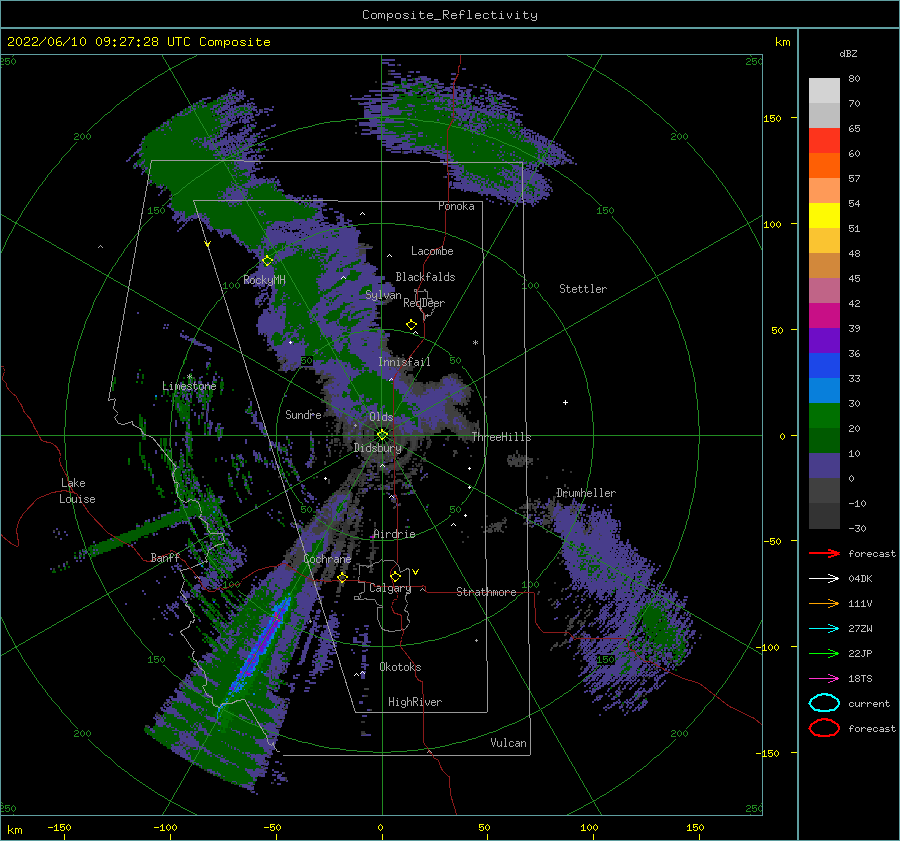Click the Didsbury label
Viewport: 900px width, 841px height.
377,448
